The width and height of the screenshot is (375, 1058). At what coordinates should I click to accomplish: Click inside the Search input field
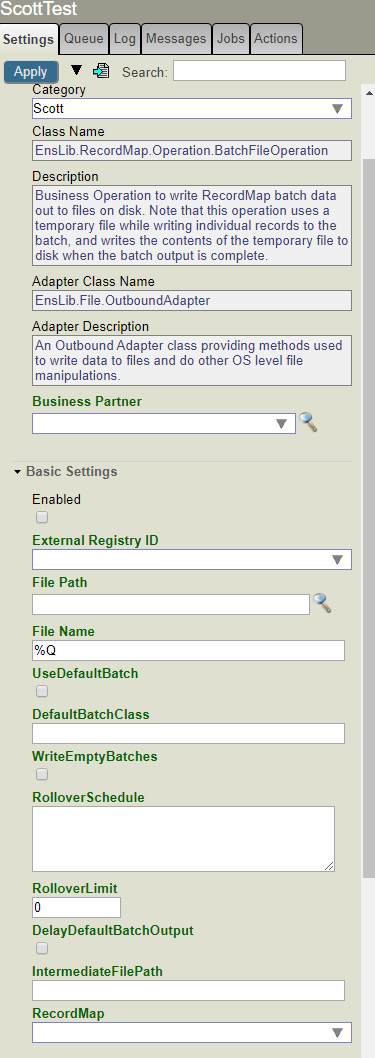(x=259, y=71)
